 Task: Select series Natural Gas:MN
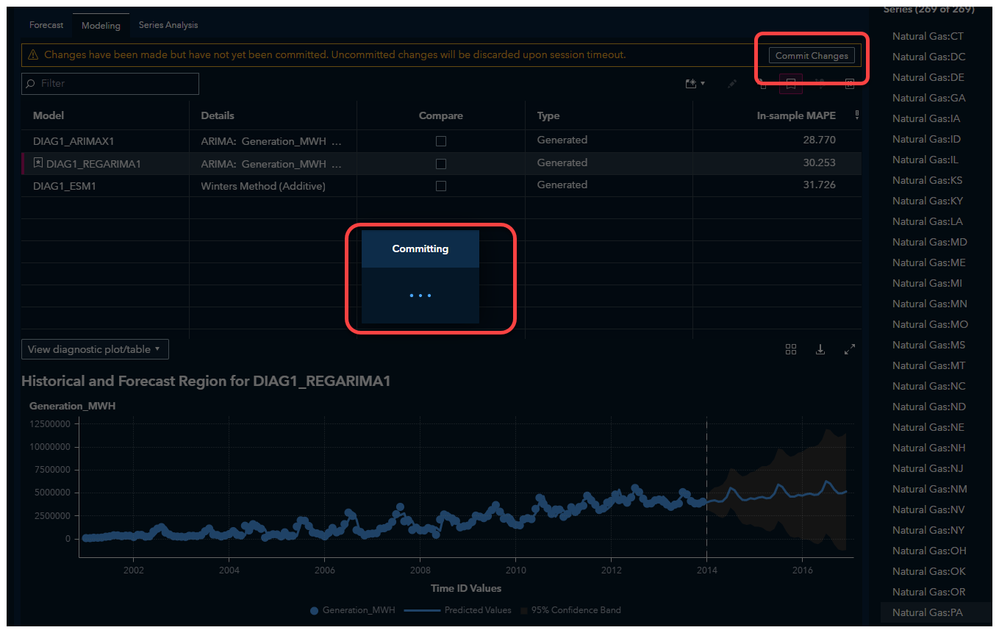click(930, 304)
